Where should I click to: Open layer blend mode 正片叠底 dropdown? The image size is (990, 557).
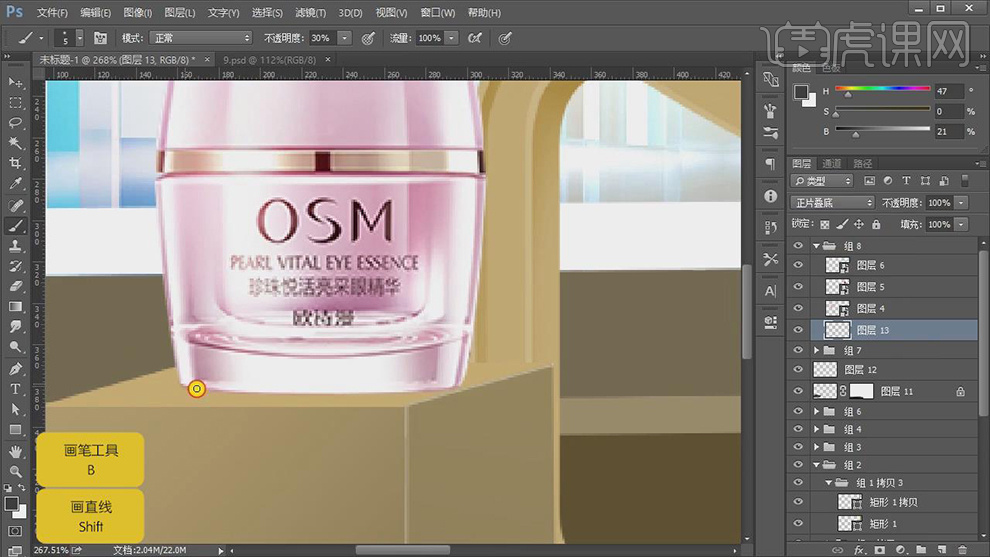833,202
